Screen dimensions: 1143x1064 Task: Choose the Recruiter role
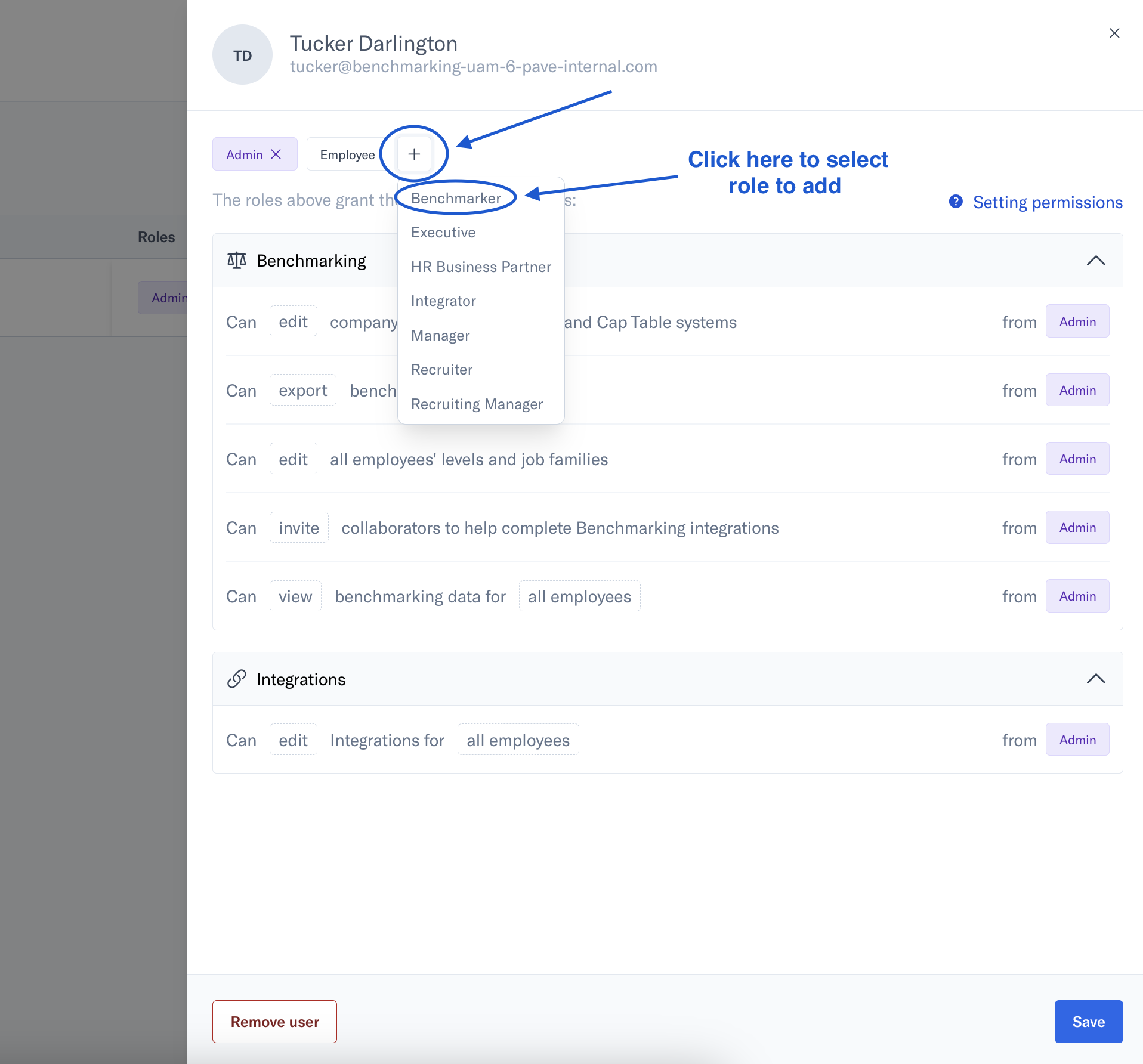click(441, 370)
